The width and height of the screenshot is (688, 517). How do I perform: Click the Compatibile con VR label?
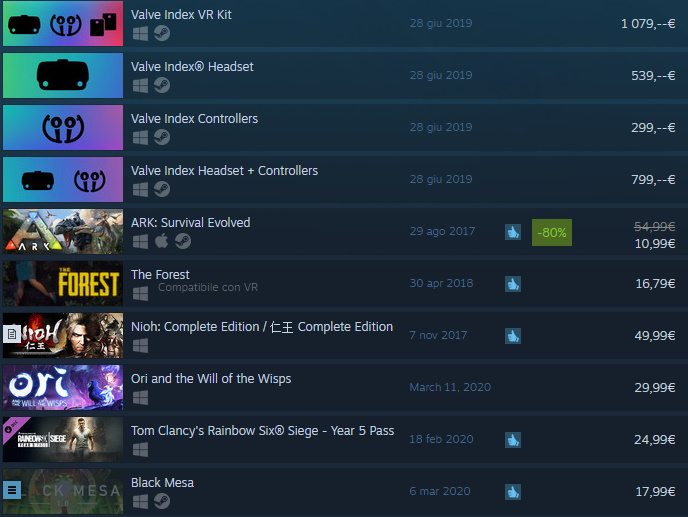tap(208, 287)
